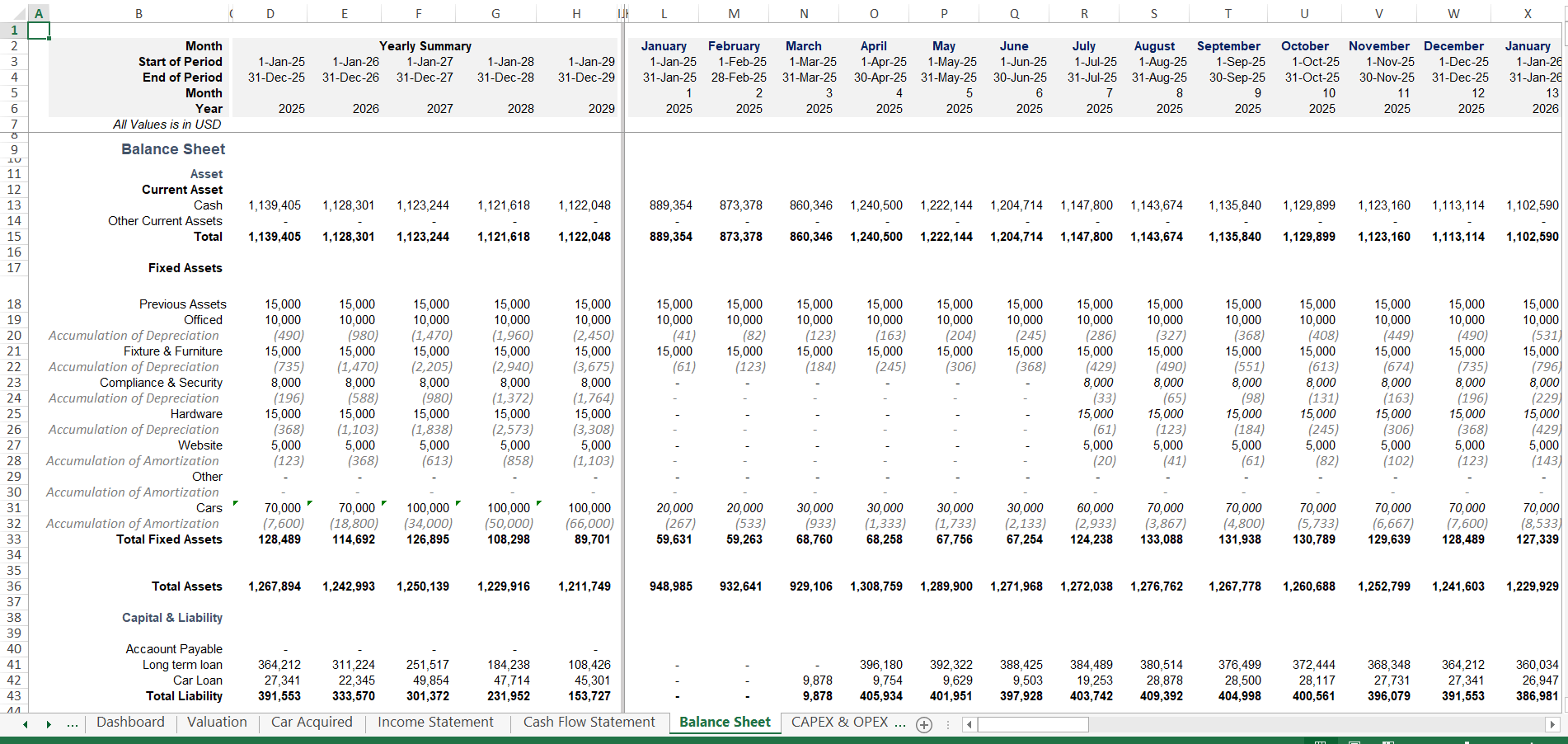Select column X header
1568x744 pixels.
[1528, 13]
